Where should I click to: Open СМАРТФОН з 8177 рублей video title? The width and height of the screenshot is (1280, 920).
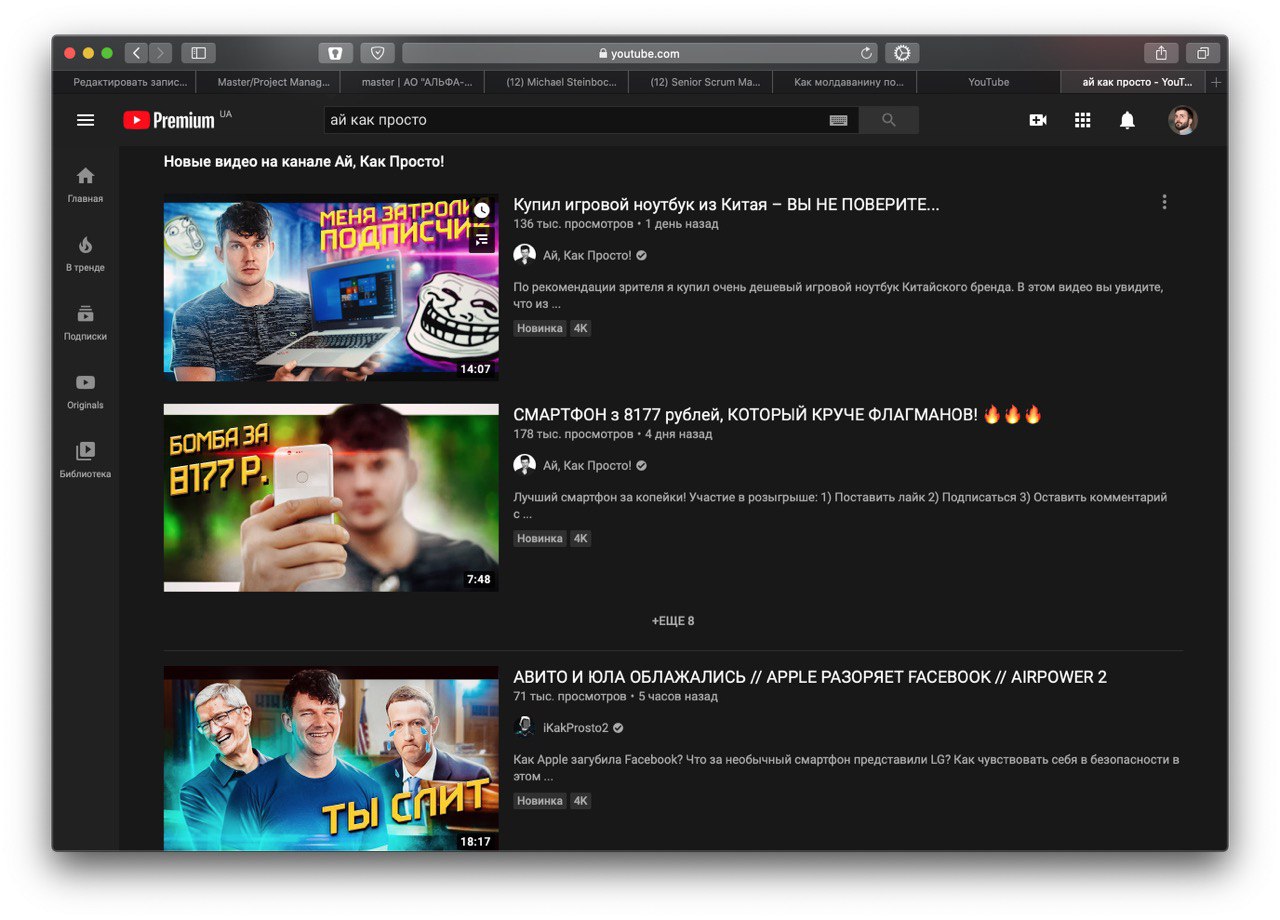pos(777,414)
